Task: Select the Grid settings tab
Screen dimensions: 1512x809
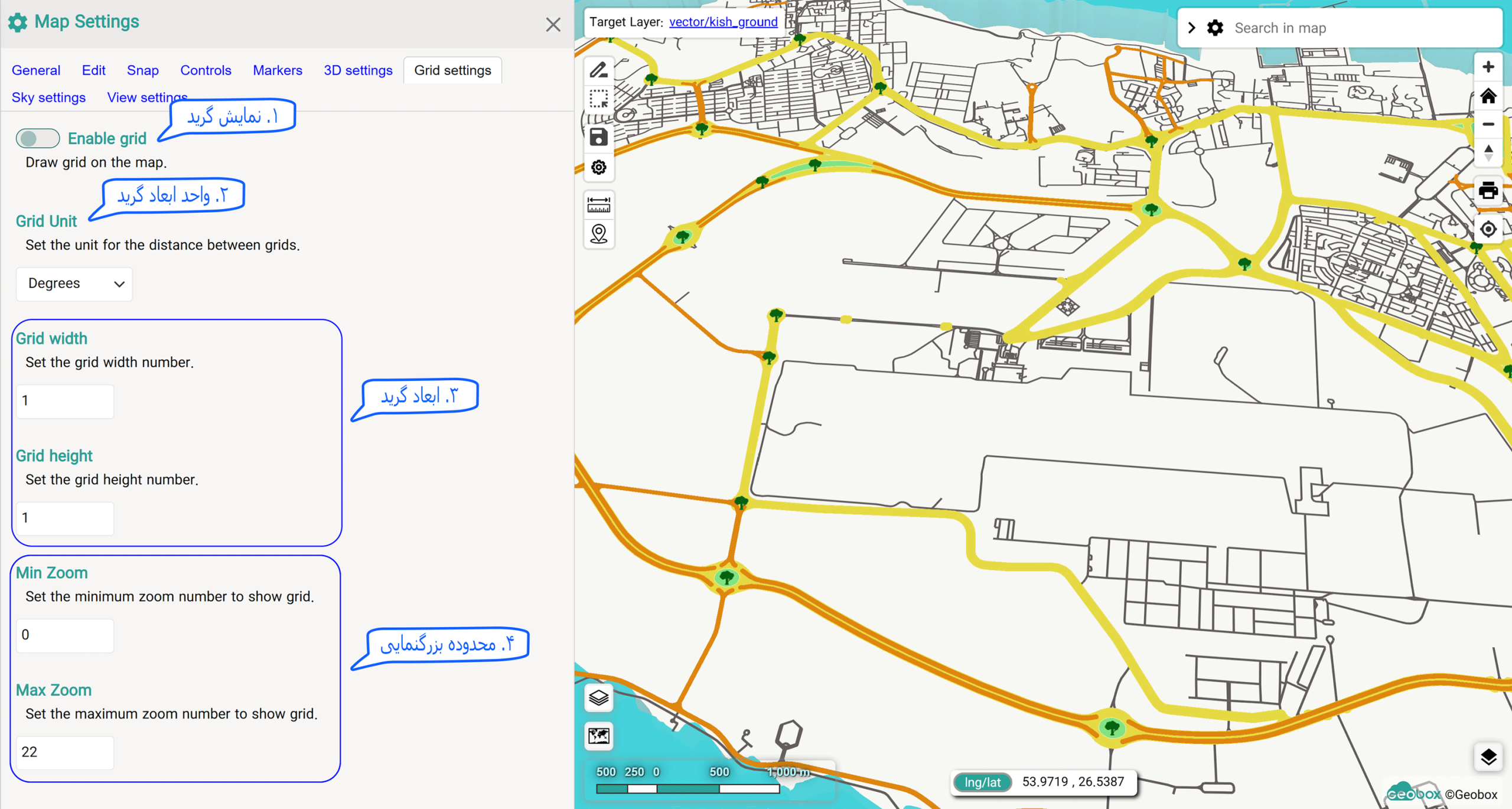Action: [452, 70]
